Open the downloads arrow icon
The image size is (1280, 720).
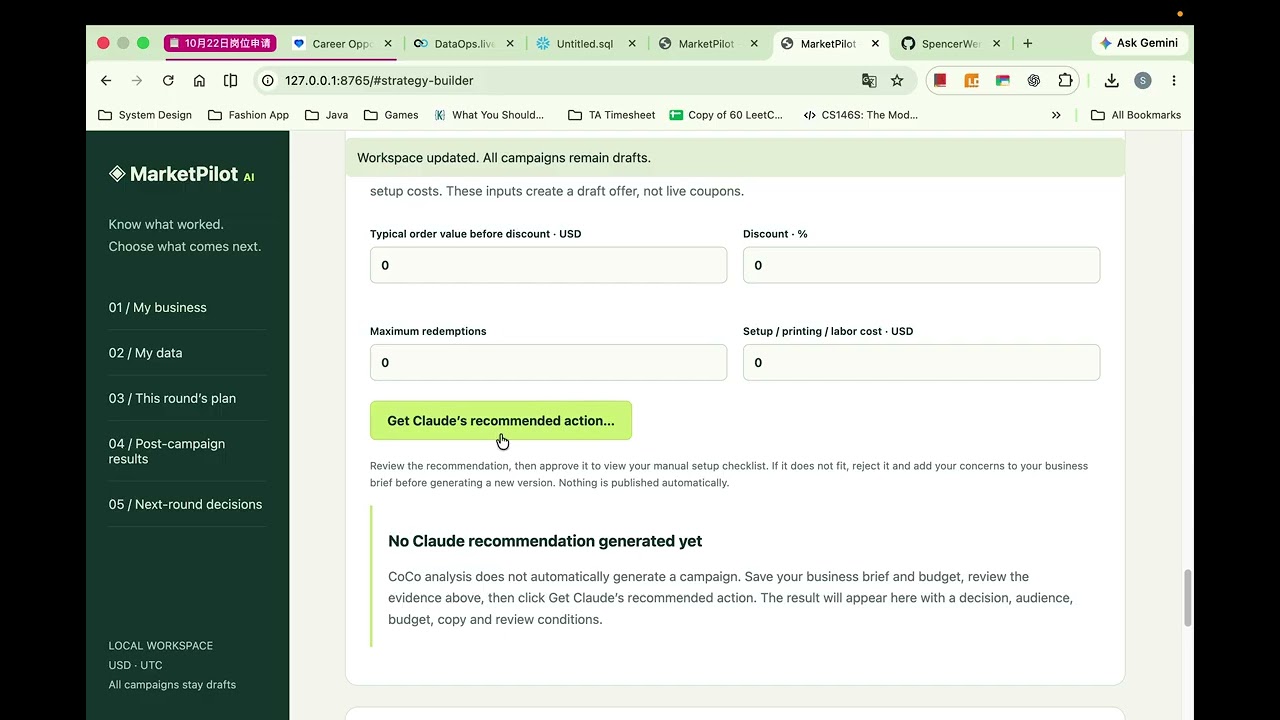coord(1111,81)
